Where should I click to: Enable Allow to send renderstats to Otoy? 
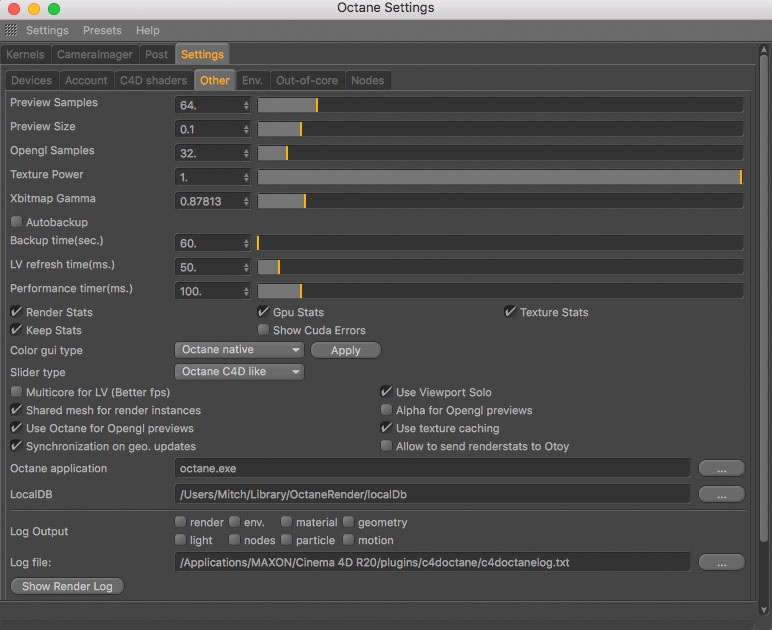[x=386, y=446]
